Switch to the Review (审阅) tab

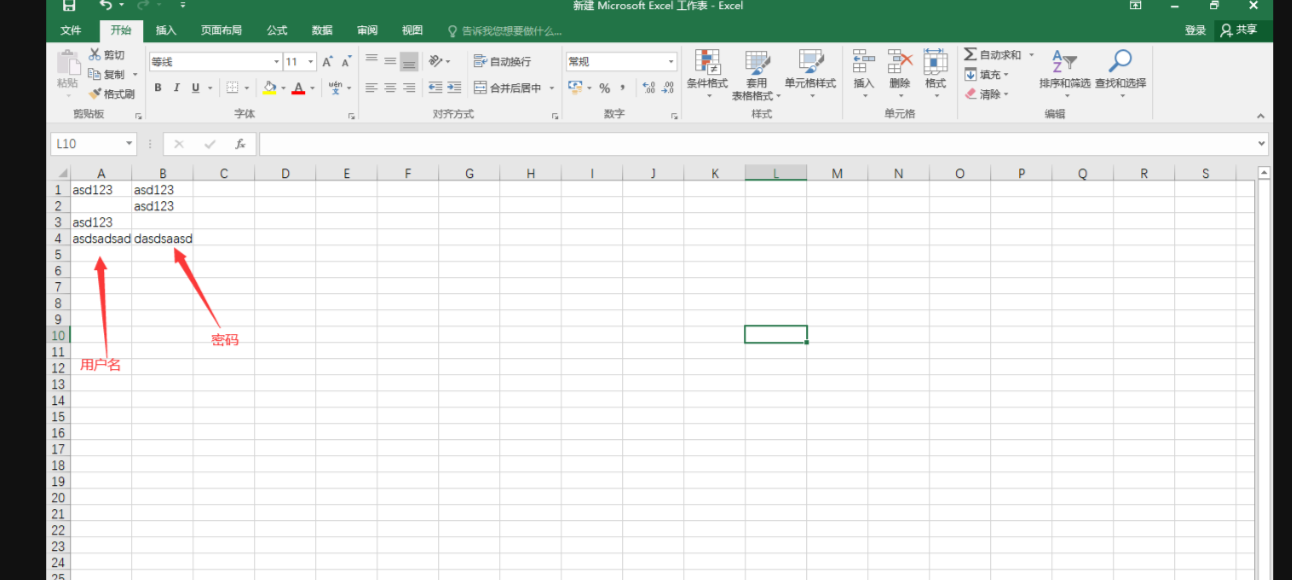pos(367,31)
